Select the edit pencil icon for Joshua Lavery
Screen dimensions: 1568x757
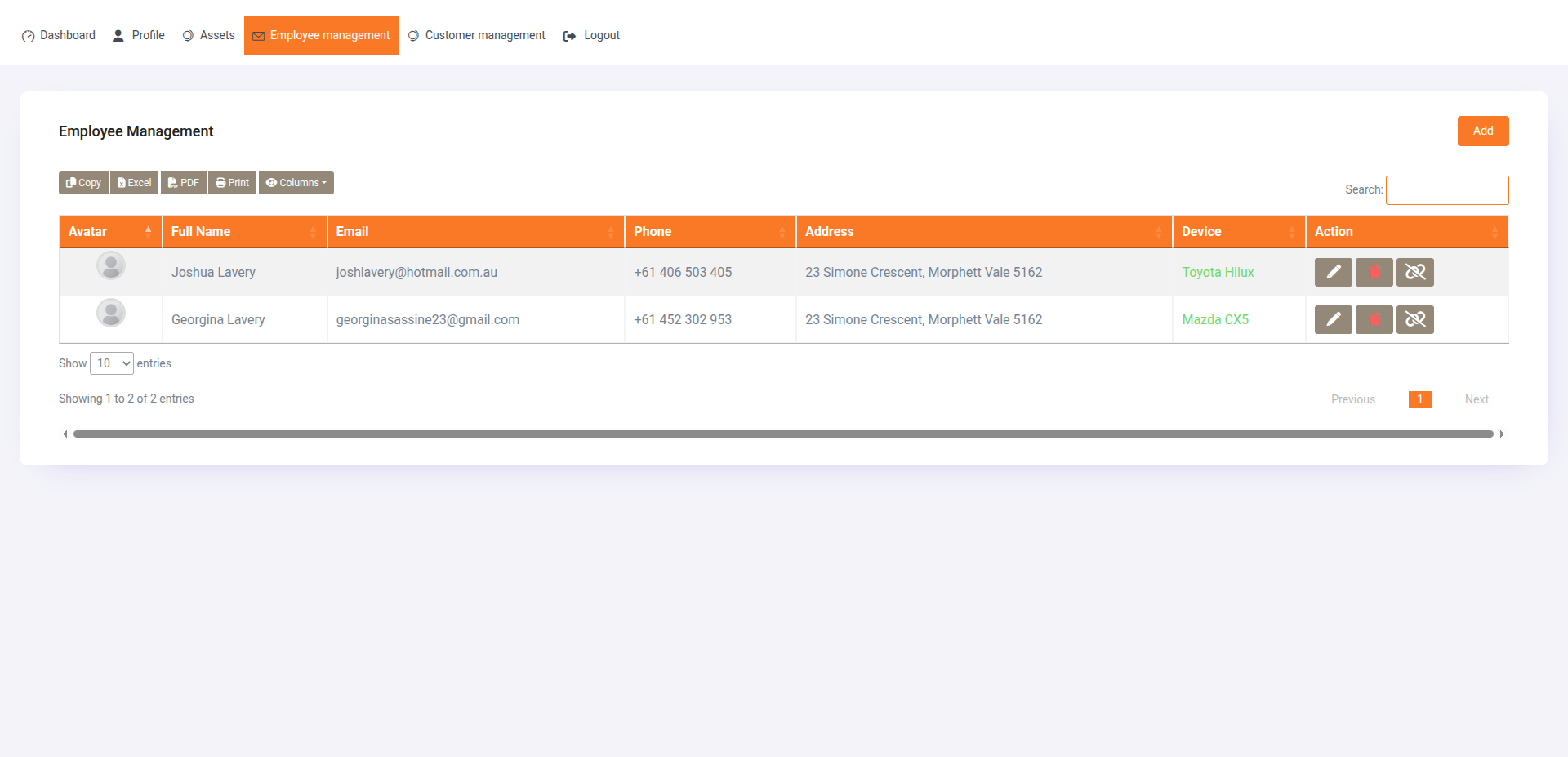pos(1333,272)
